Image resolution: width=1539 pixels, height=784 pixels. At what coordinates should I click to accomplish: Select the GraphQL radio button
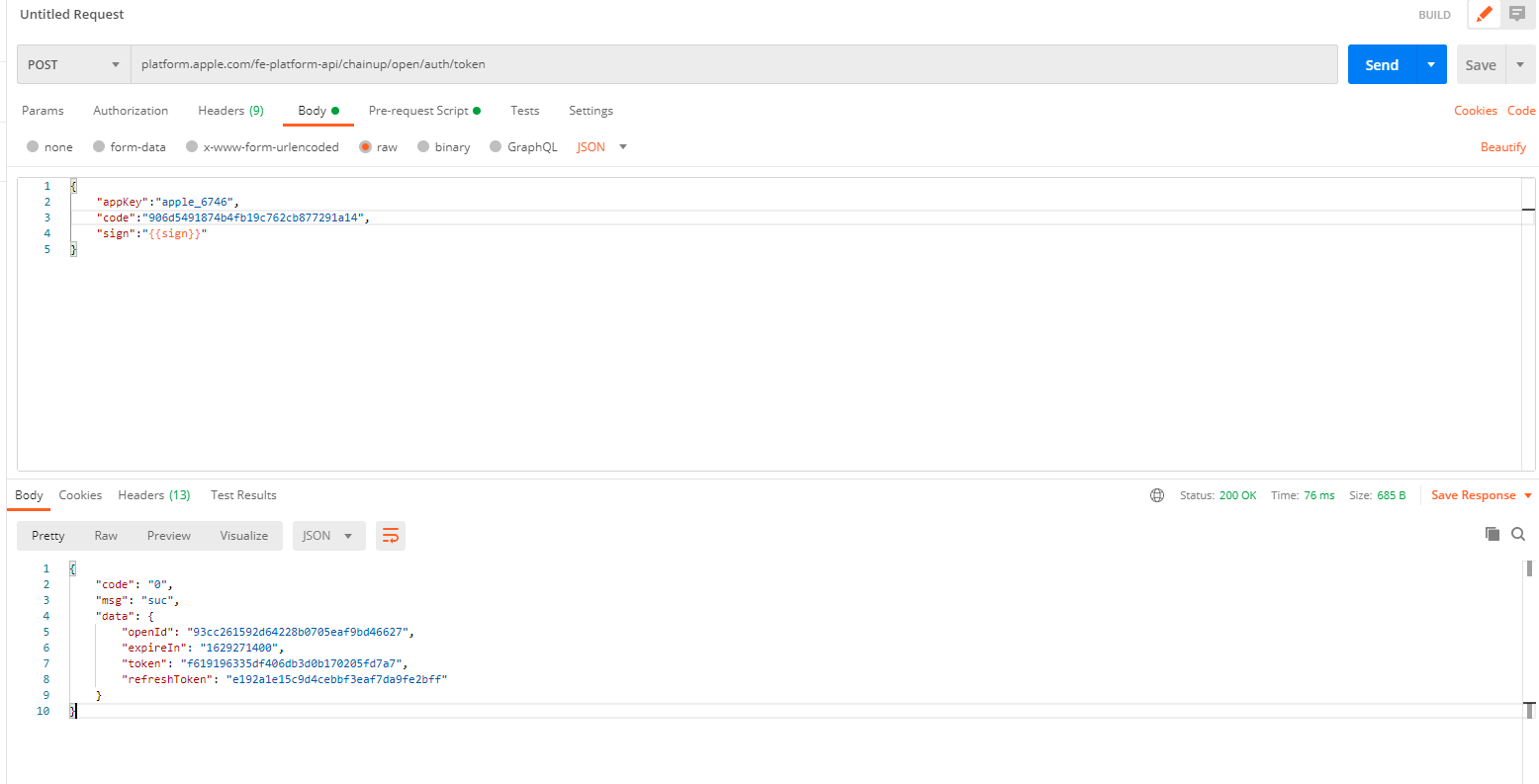point(497,147)
